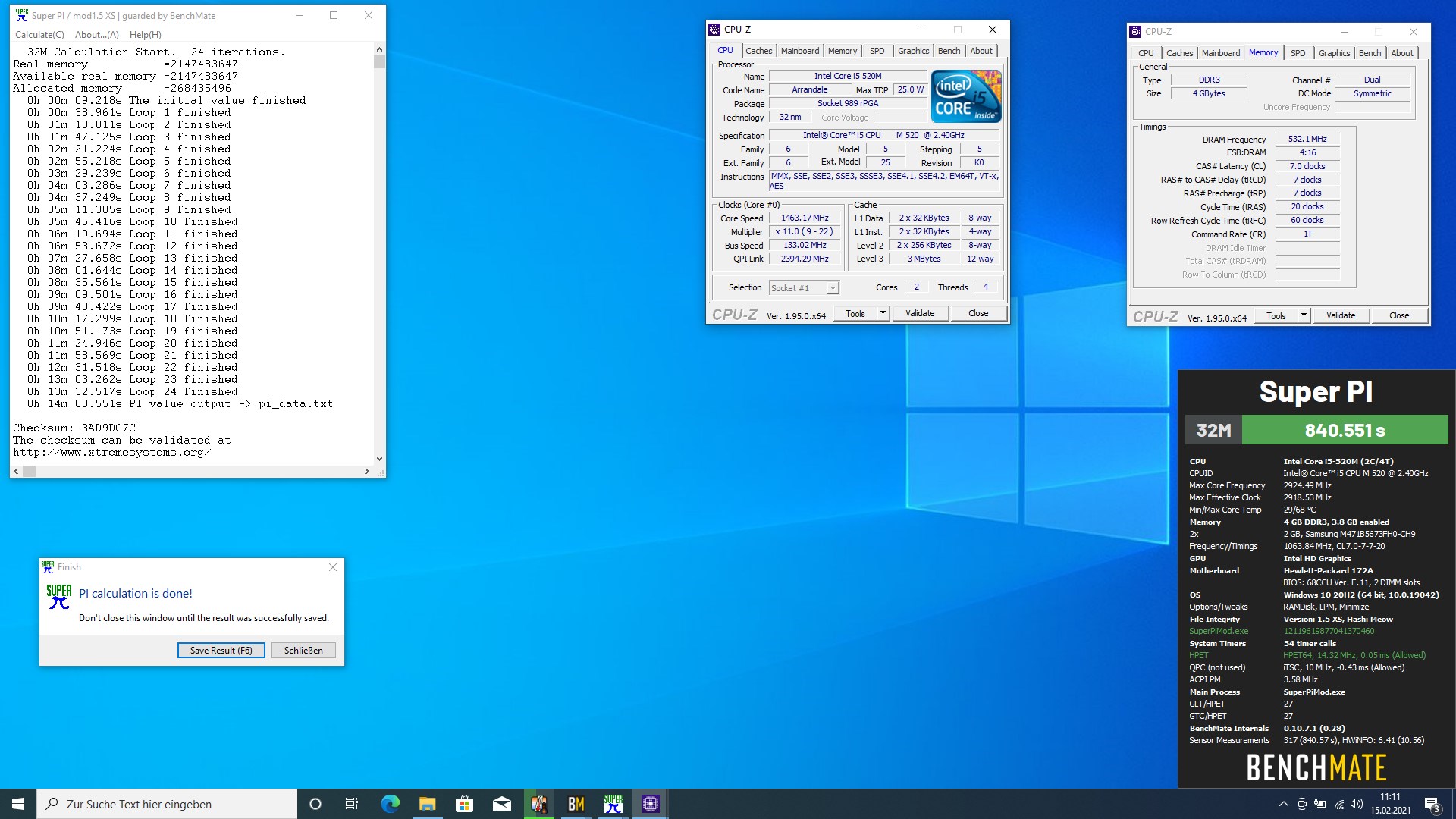Click Core Speed value 1463.17 MHz
Screen dimensions: 1456x819
(805, 218)
